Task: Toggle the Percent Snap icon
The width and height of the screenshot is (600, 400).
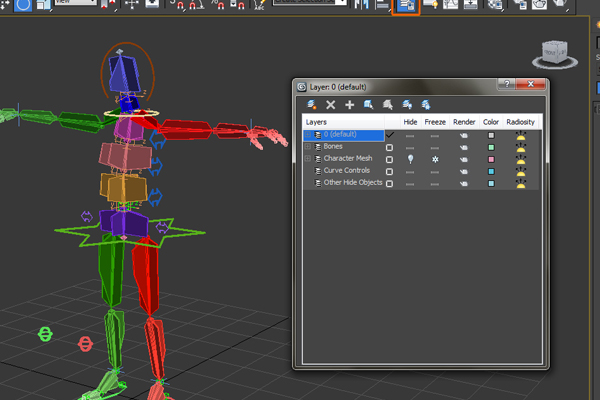Action: (218, 5)
